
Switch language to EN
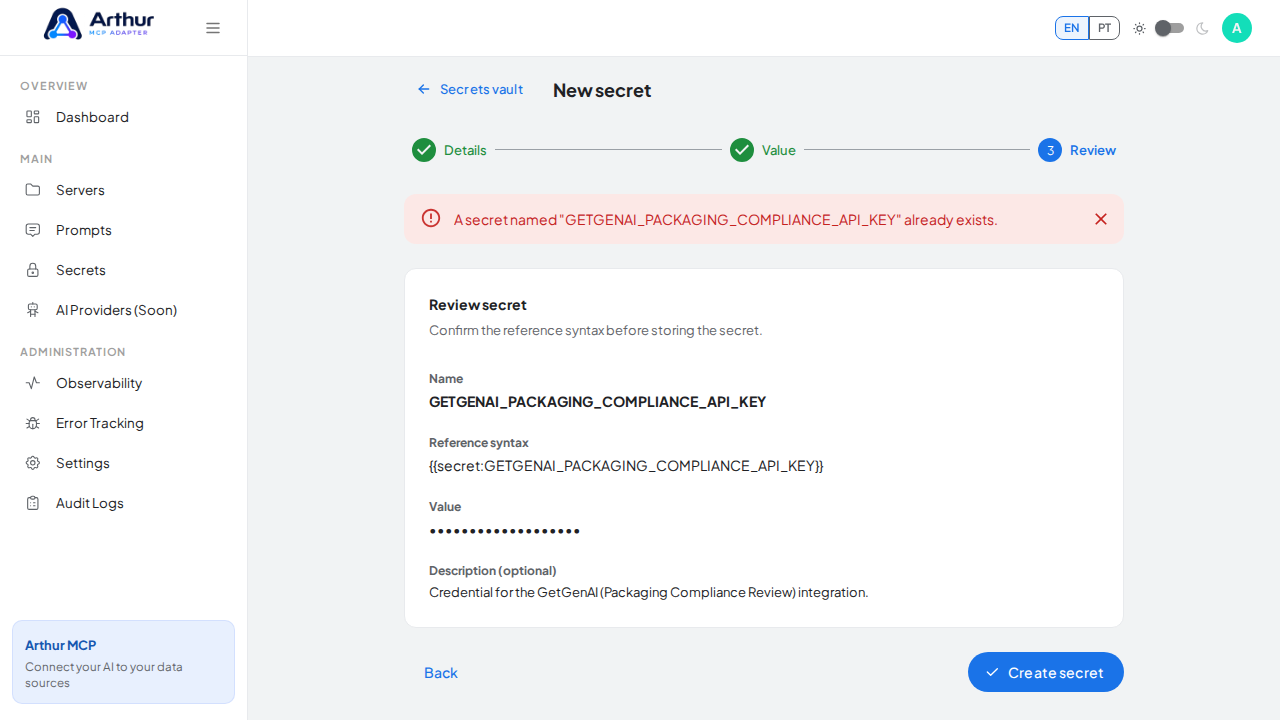(x=1072, y=28)
